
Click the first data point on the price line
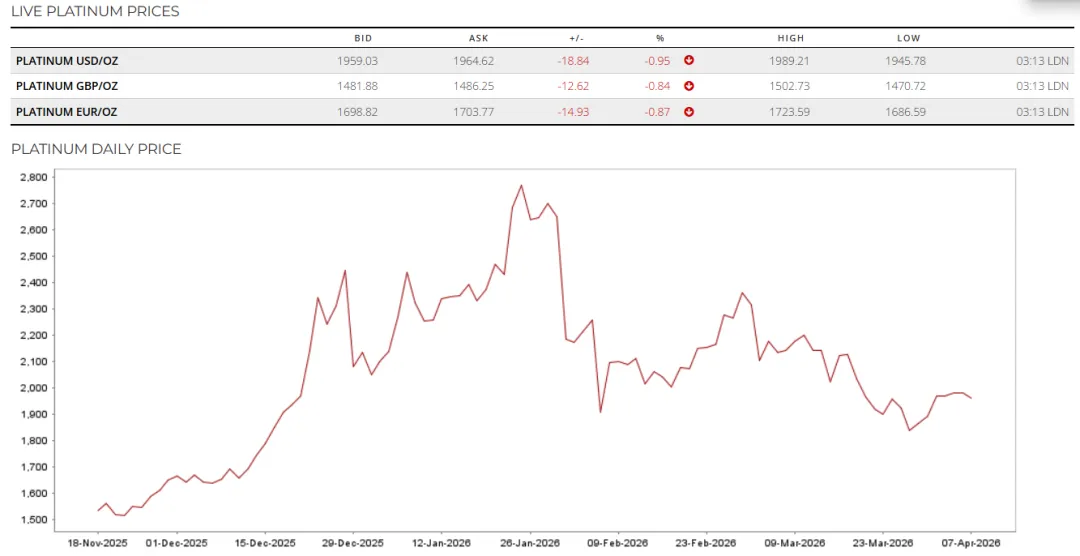click(98, 511)
